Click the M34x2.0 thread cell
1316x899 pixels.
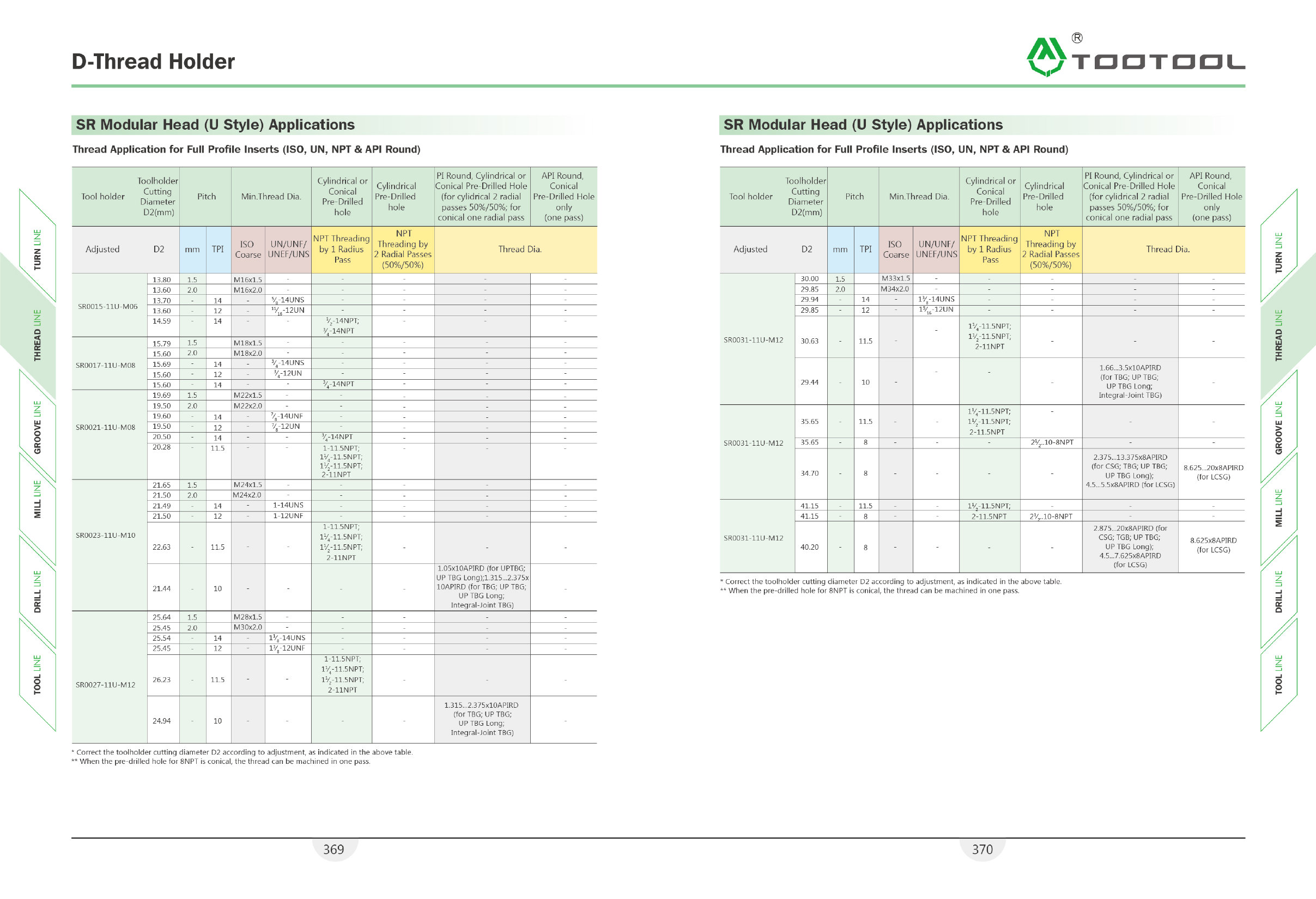pos(896,289)
